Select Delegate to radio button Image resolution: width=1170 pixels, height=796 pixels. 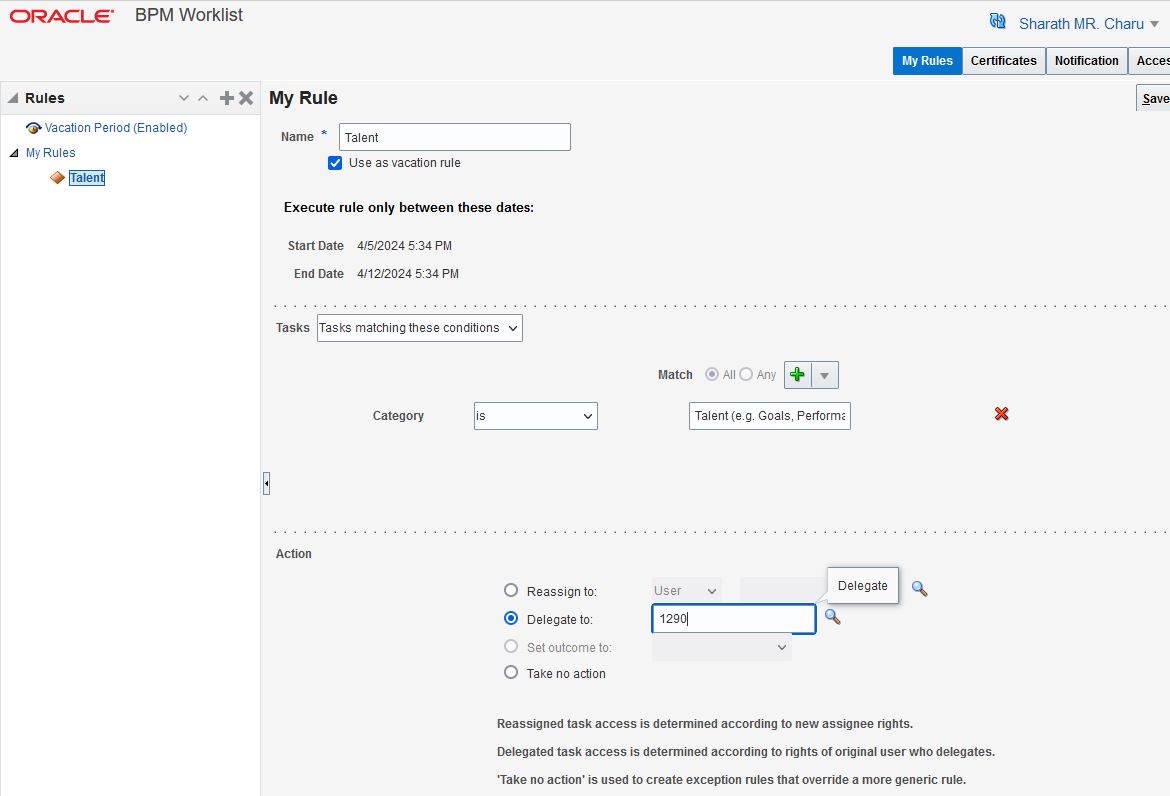click(x=510, y=618)
